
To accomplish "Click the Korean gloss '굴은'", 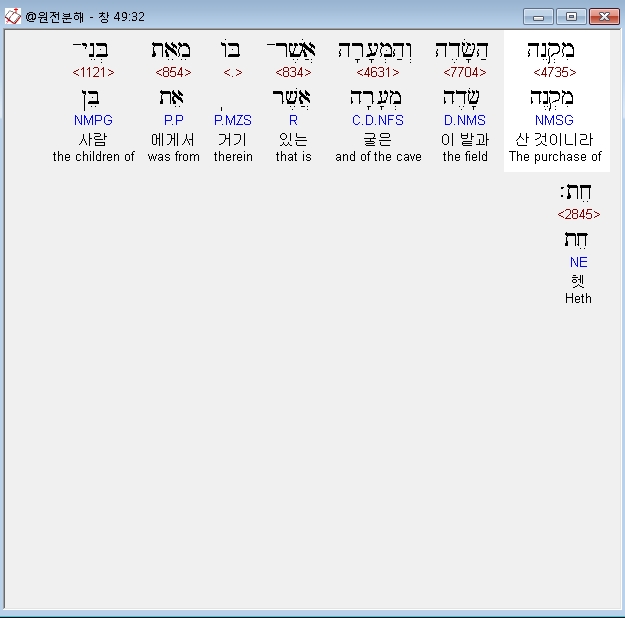I will point(378,140).
